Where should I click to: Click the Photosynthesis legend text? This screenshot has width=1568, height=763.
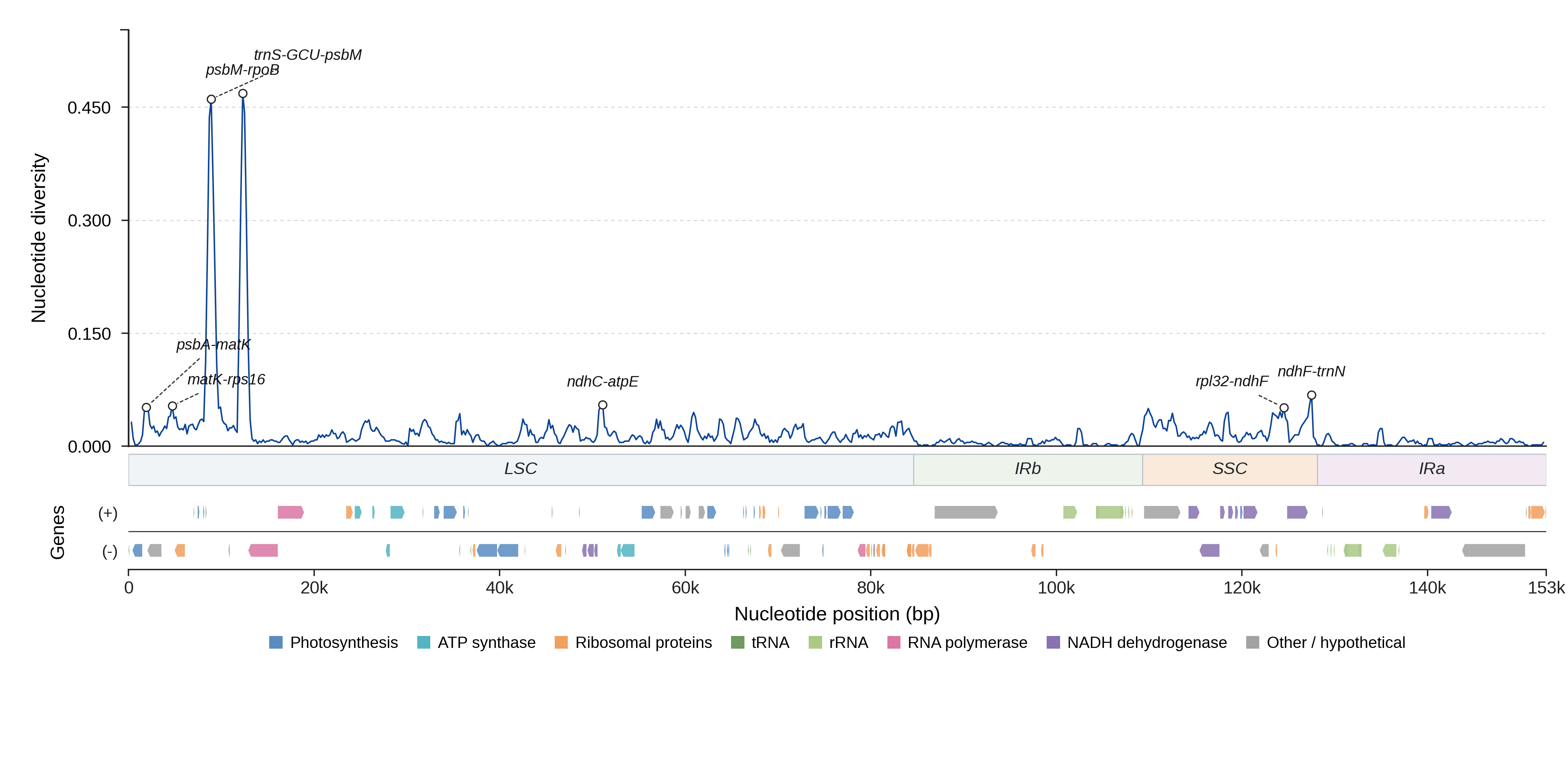coord(344,642)
